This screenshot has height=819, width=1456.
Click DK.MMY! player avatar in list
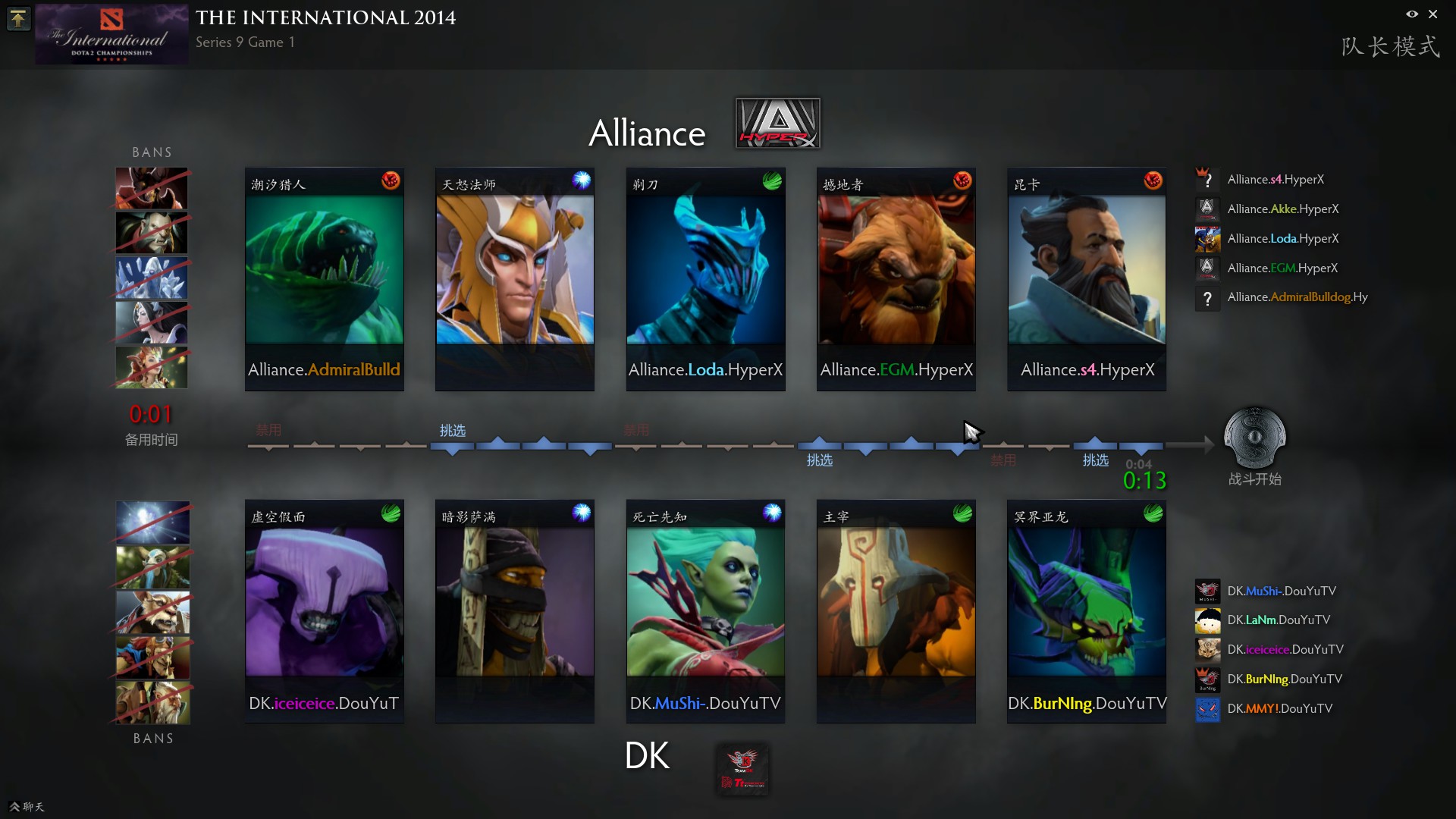(x=1207, y=709)
